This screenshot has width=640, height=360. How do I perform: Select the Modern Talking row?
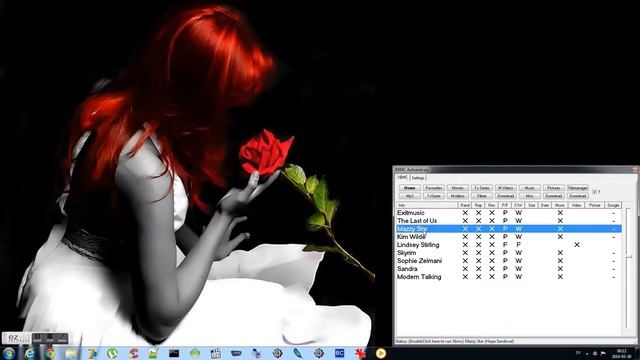[x=509, y=277]
